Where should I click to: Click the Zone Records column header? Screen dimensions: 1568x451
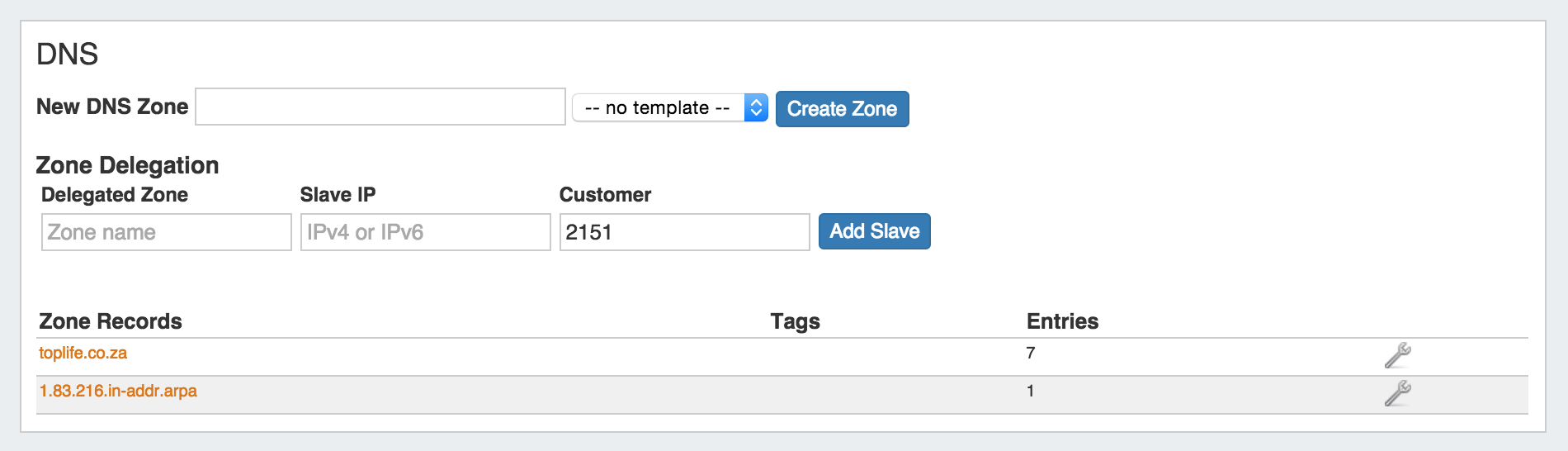pyautogui.click(x=111, y=321)
